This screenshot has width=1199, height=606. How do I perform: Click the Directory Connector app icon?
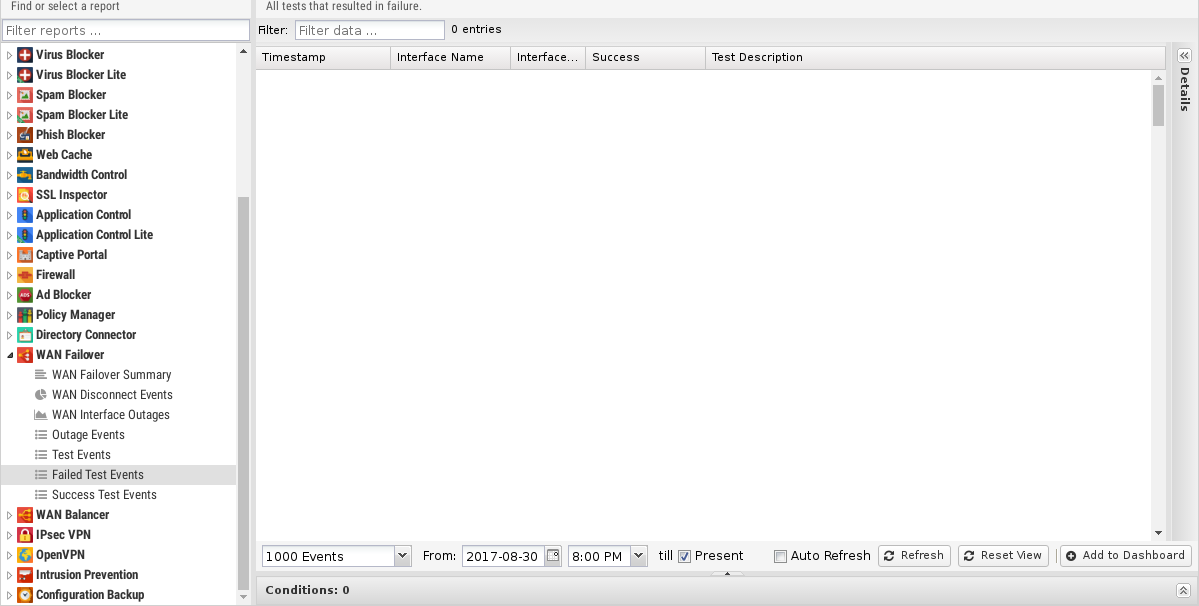pos(24,335)
